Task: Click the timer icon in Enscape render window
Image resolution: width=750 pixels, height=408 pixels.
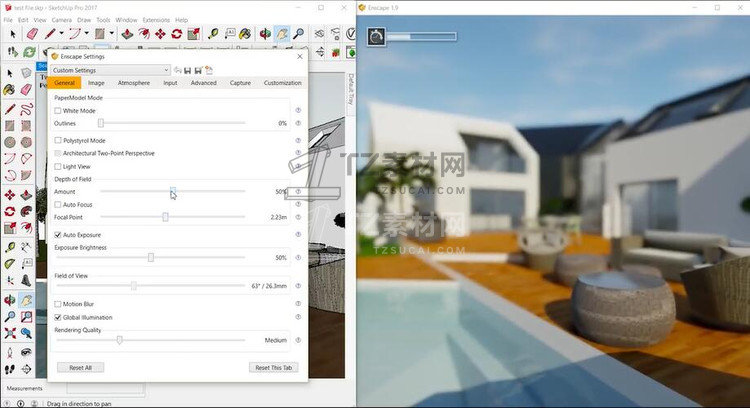Action: 376,36
